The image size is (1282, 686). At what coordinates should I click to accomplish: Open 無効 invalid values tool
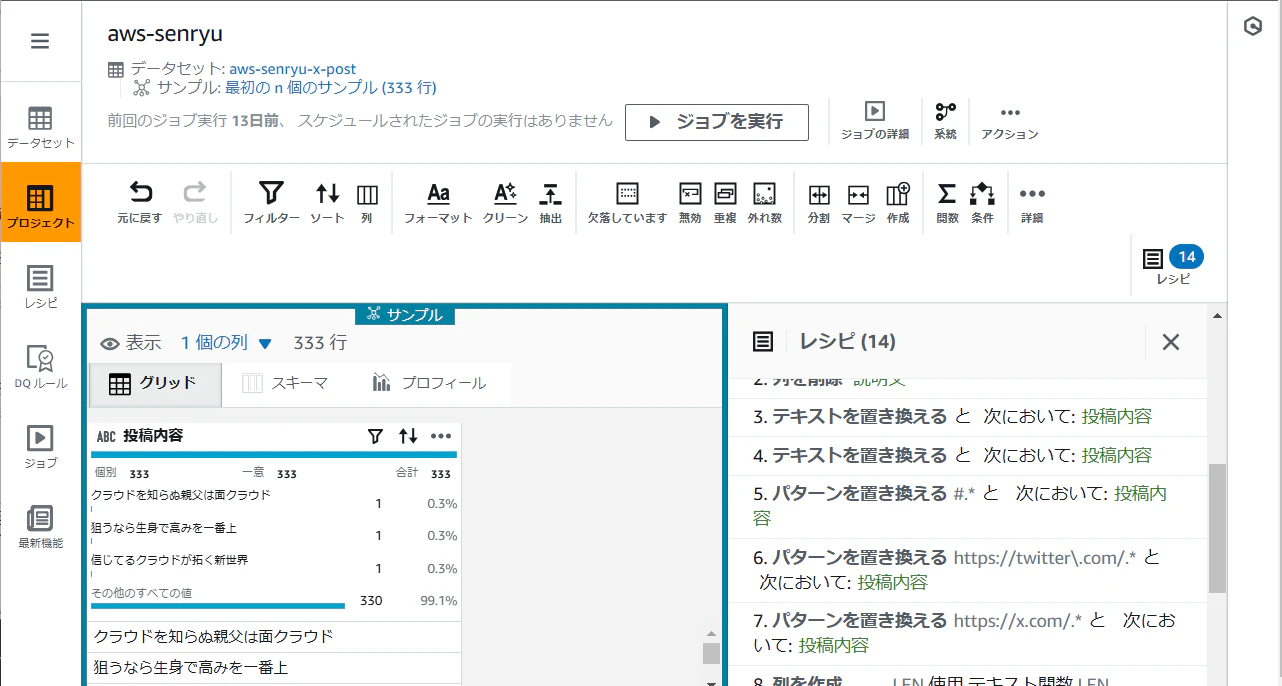(x=690, y=202)
